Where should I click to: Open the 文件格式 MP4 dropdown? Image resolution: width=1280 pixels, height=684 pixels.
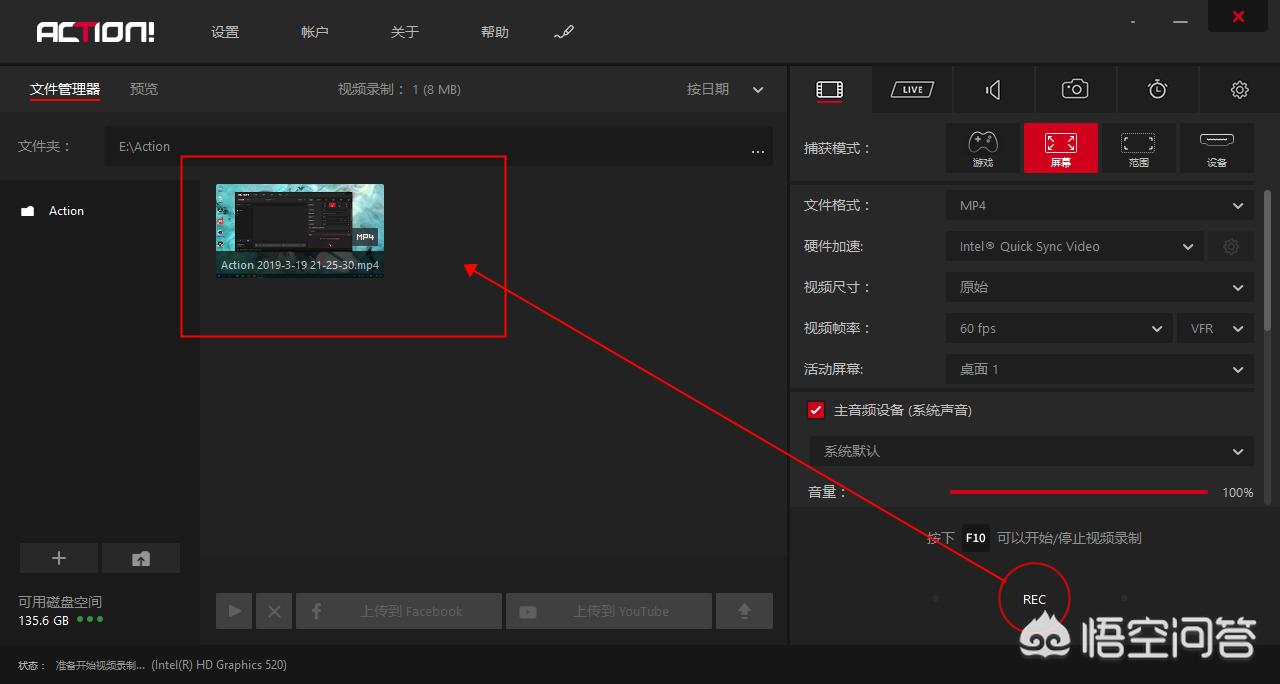[1098, 205]
